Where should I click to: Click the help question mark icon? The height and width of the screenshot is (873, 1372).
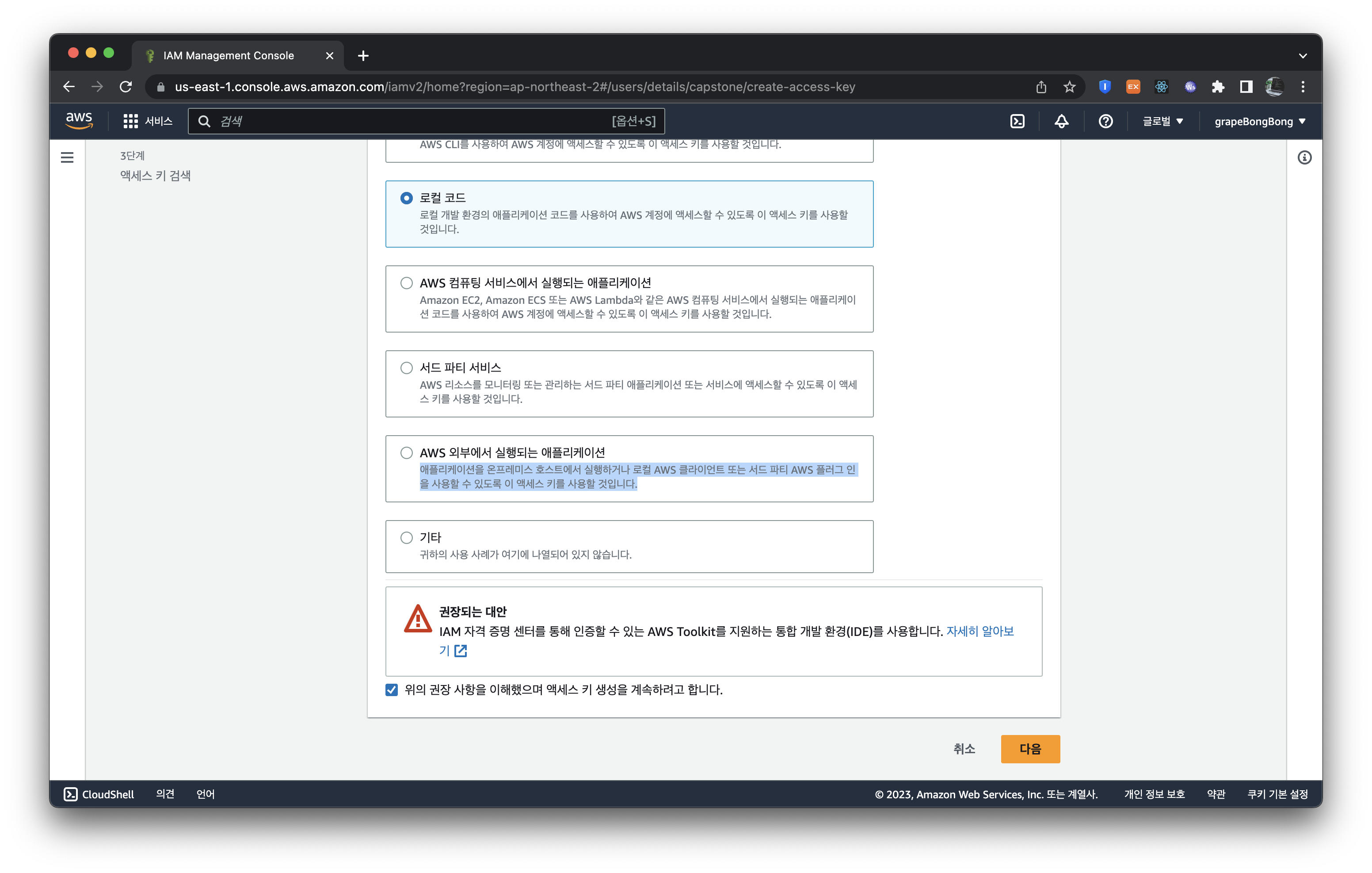(x=1105, y=122)
